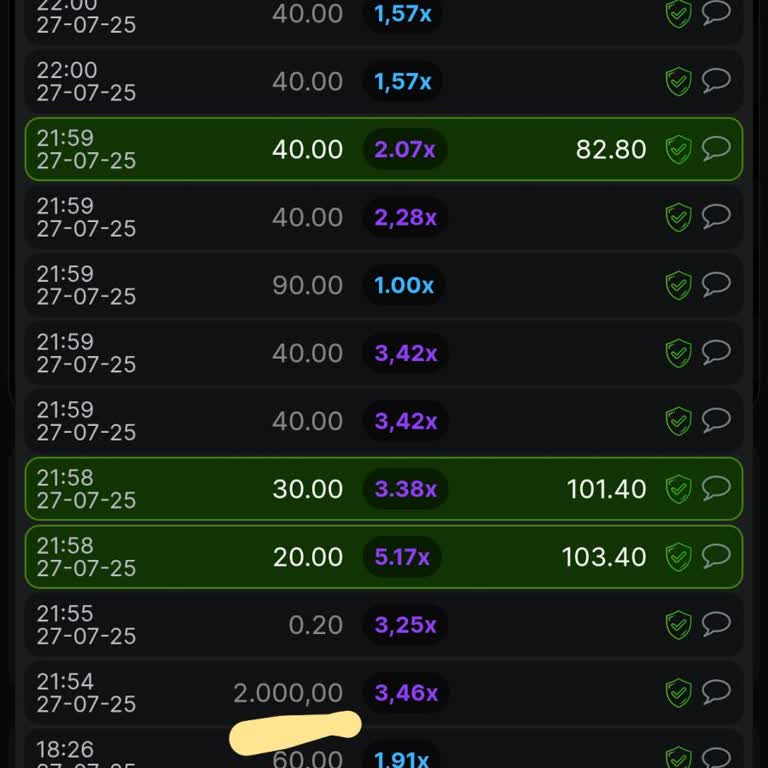Tap the 3.38x multiplier badge
The width and height of the screenshot is (768, 768).
pos(405,490)
